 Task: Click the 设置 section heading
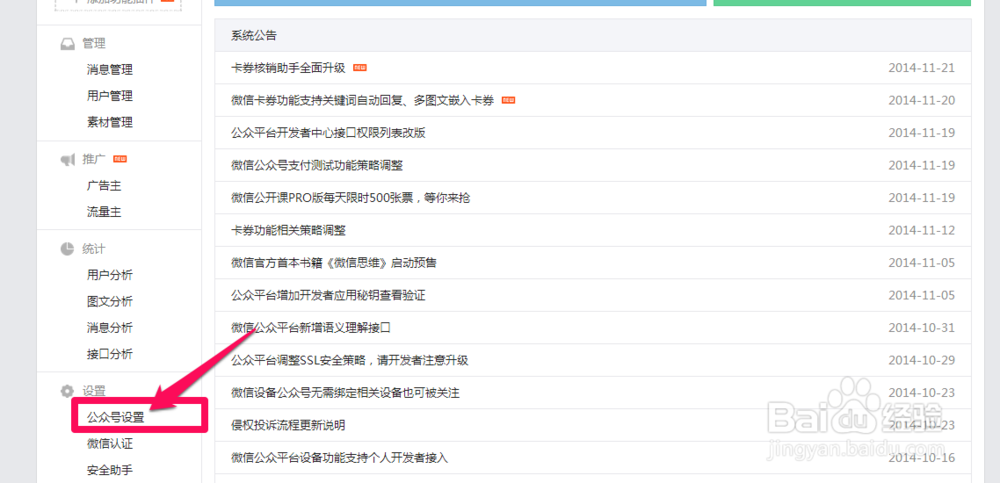pos(94,390)
